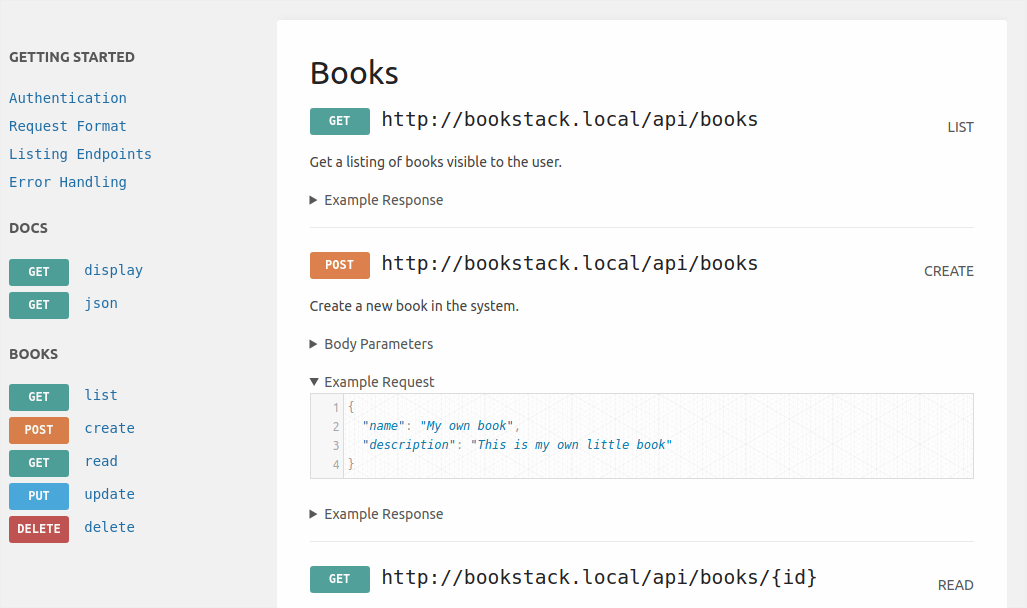Go to books read endpoint
The width and height of the screenshot is (1027, 608).
click(101, 461)
